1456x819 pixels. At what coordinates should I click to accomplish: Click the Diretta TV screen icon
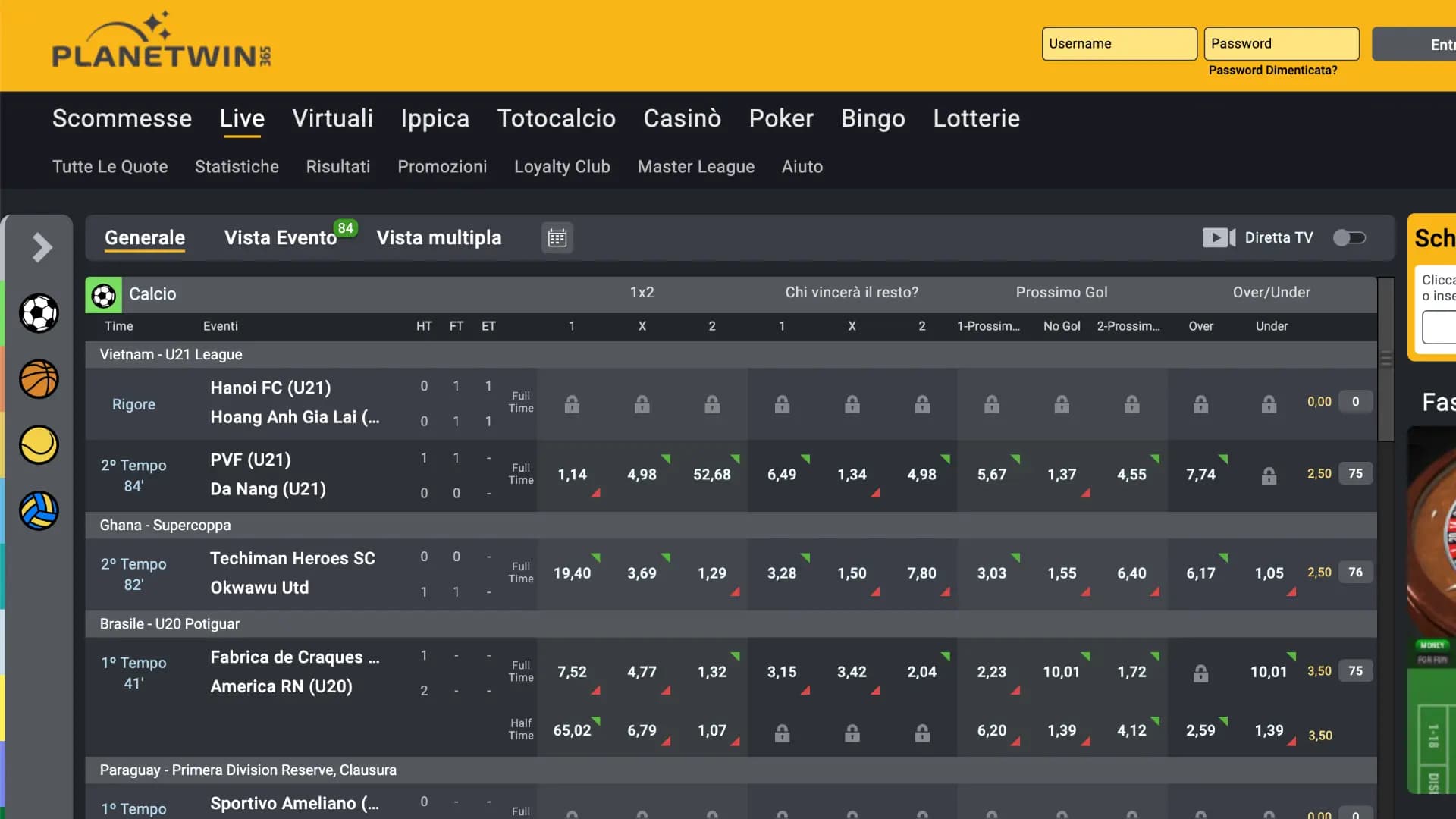click(1219, 237)
